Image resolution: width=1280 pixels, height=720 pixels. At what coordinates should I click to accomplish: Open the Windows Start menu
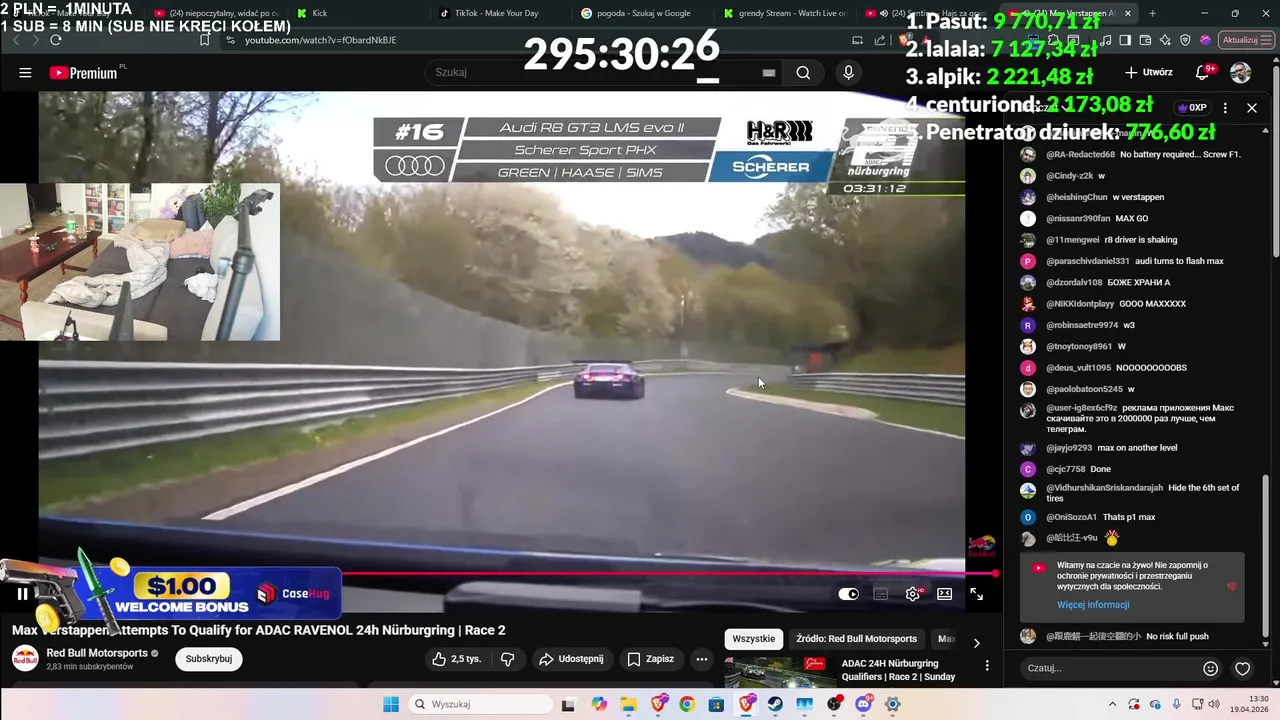pos(391,704)
